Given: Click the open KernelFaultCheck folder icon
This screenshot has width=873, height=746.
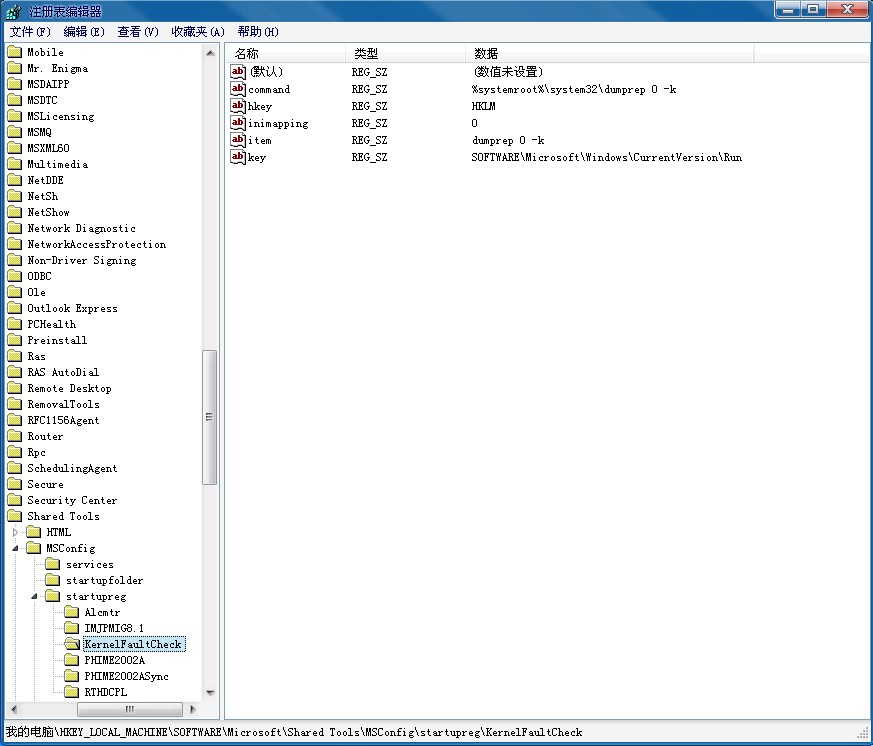Looking at the screenshot, I should [x=72, y=644].
